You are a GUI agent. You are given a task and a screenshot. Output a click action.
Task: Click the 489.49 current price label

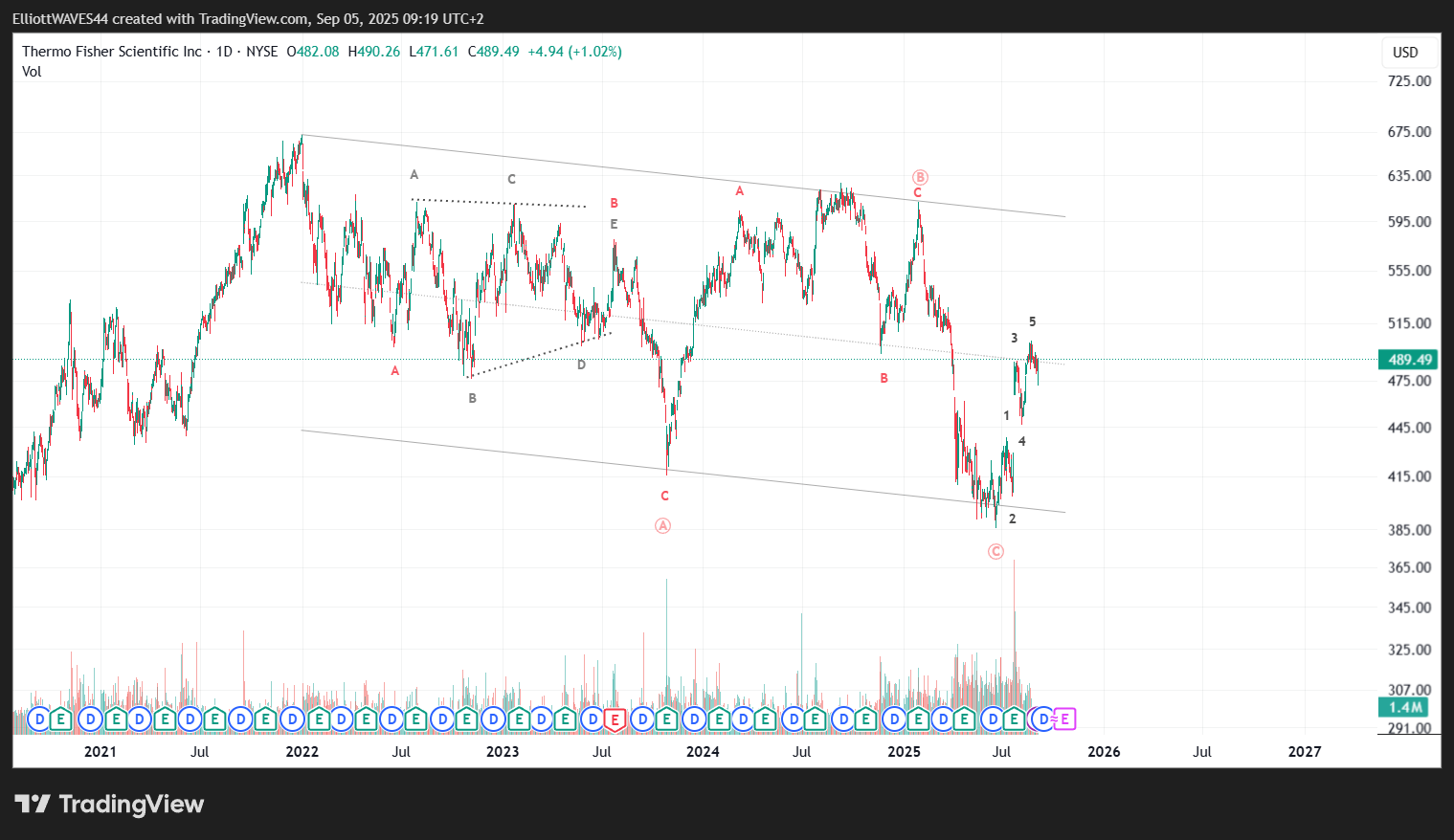click(1409, 360)
